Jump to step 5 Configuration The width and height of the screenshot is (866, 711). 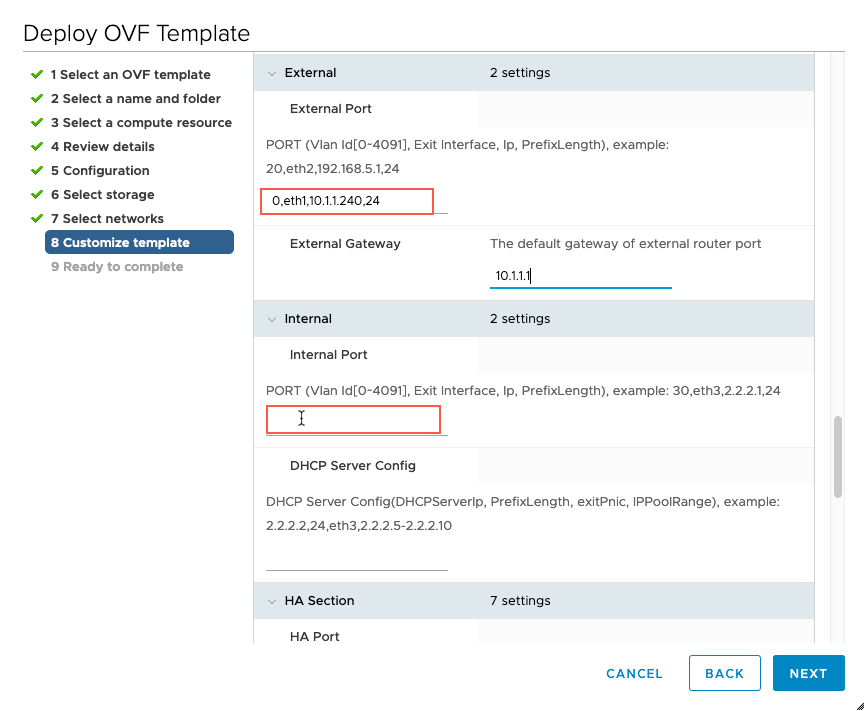pos(100,170)
